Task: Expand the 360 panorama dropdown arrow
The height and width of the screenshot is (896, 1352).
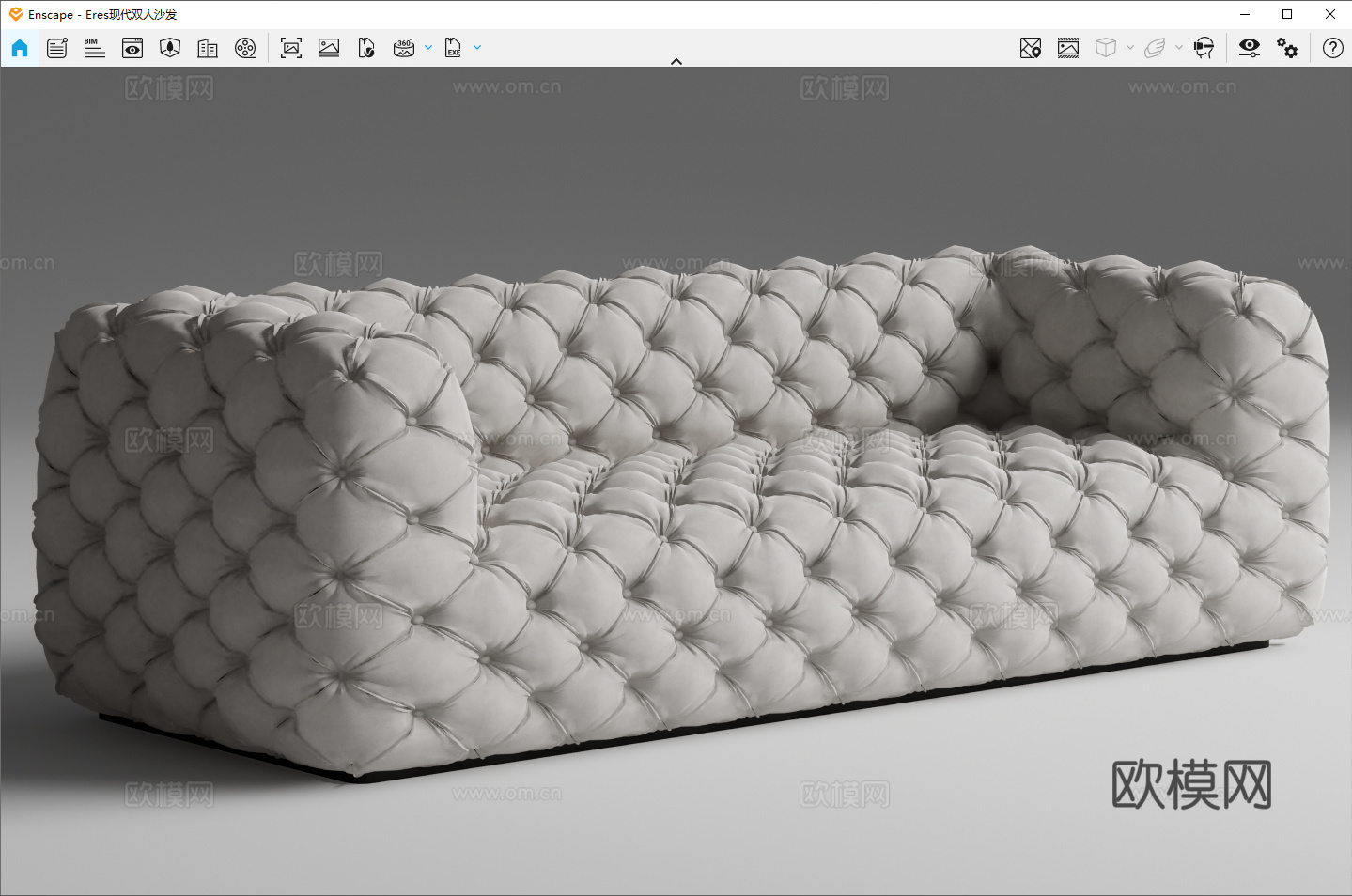Action: [x=428, y=48]
